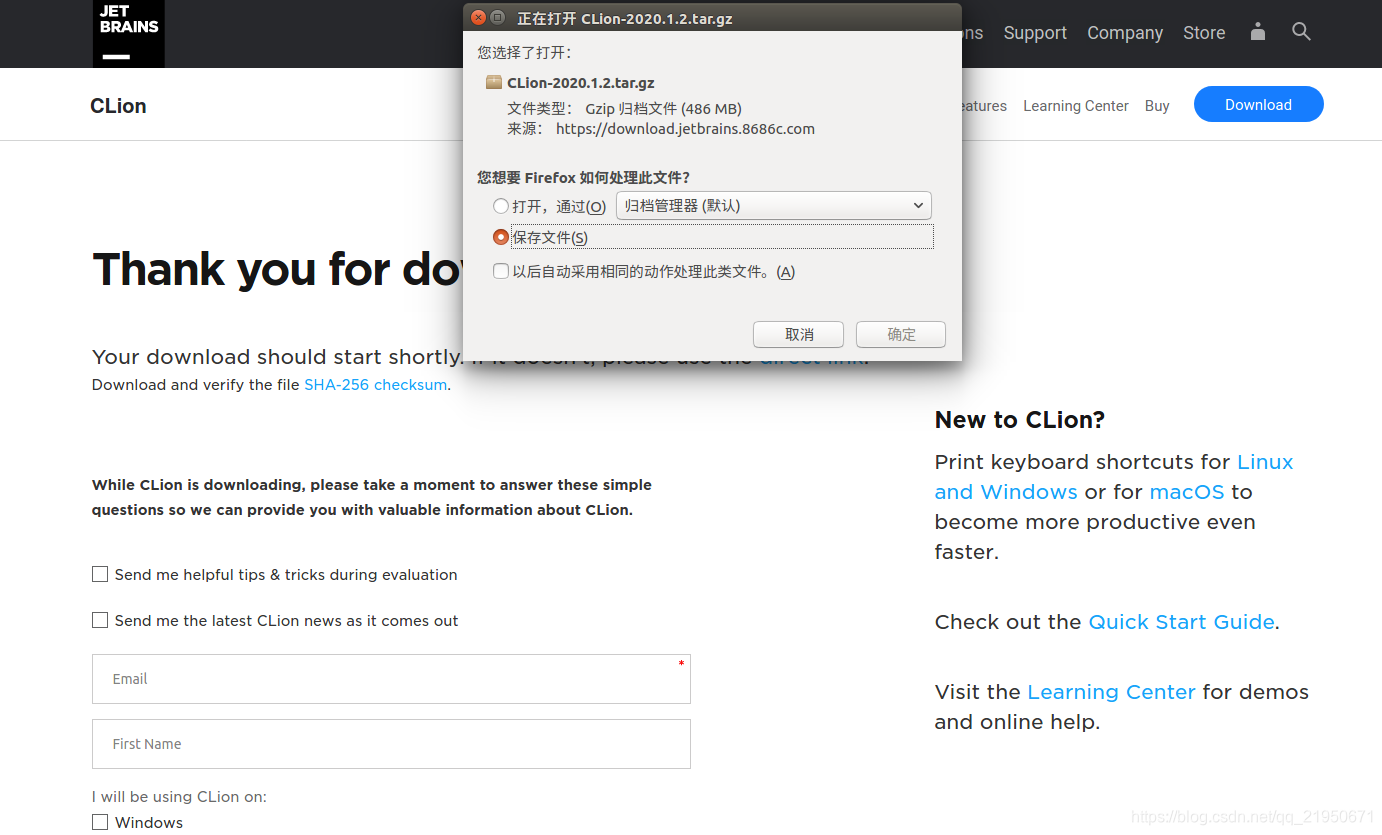Click the JetBrains logo
The image size is (1382, 835).
point(129,34)
